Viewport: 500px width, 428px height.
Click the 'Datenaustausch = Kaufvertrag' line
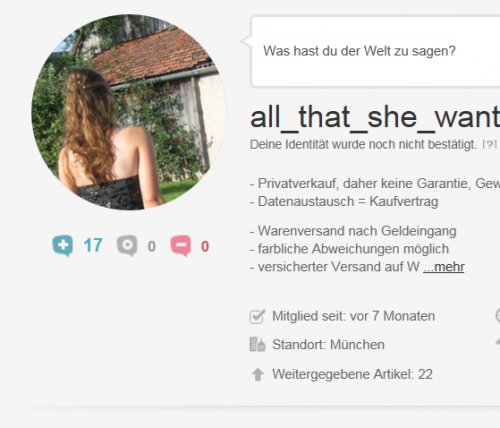tap(344, 202)
